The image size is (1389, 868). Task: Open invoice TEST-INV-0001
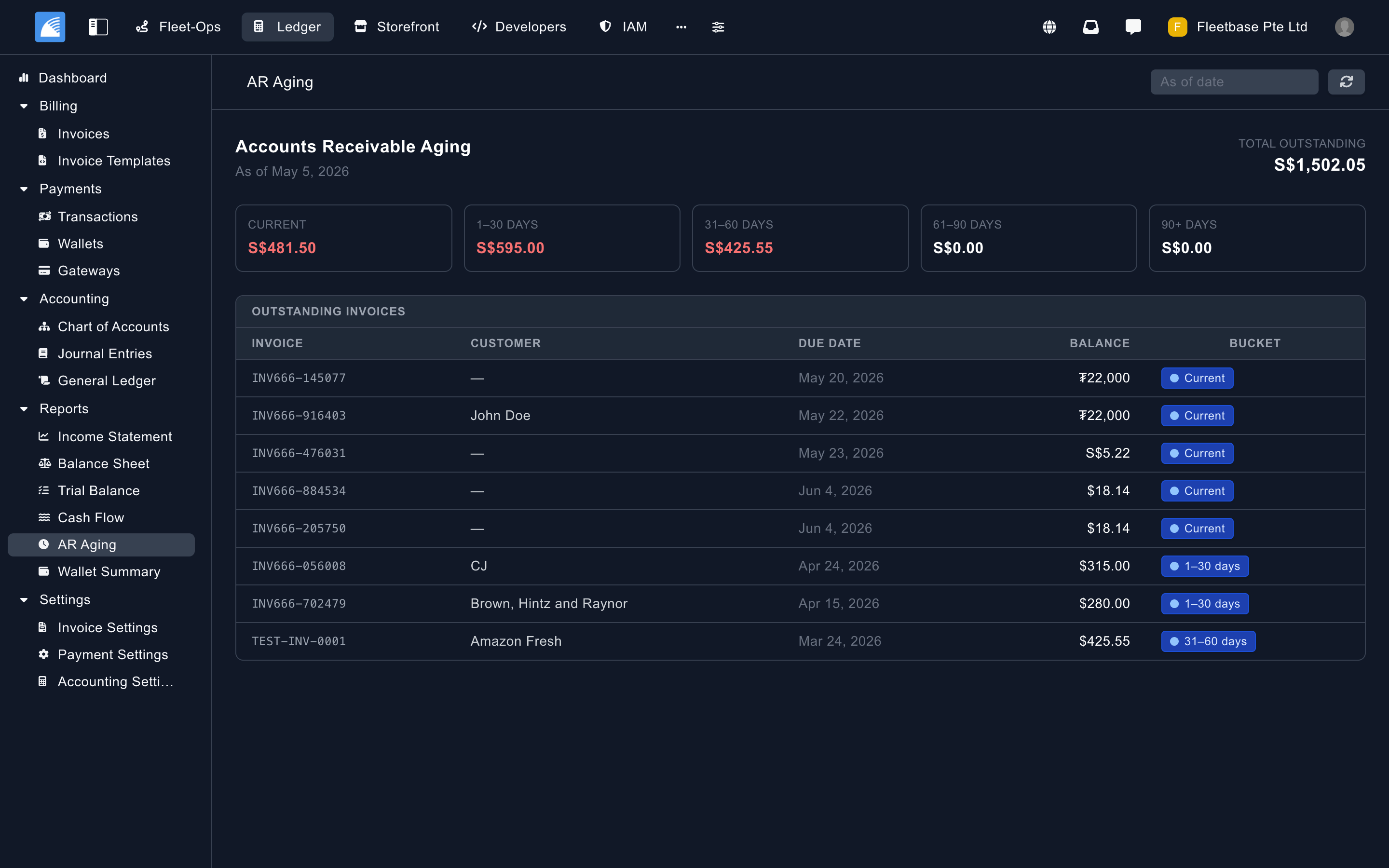299,641
